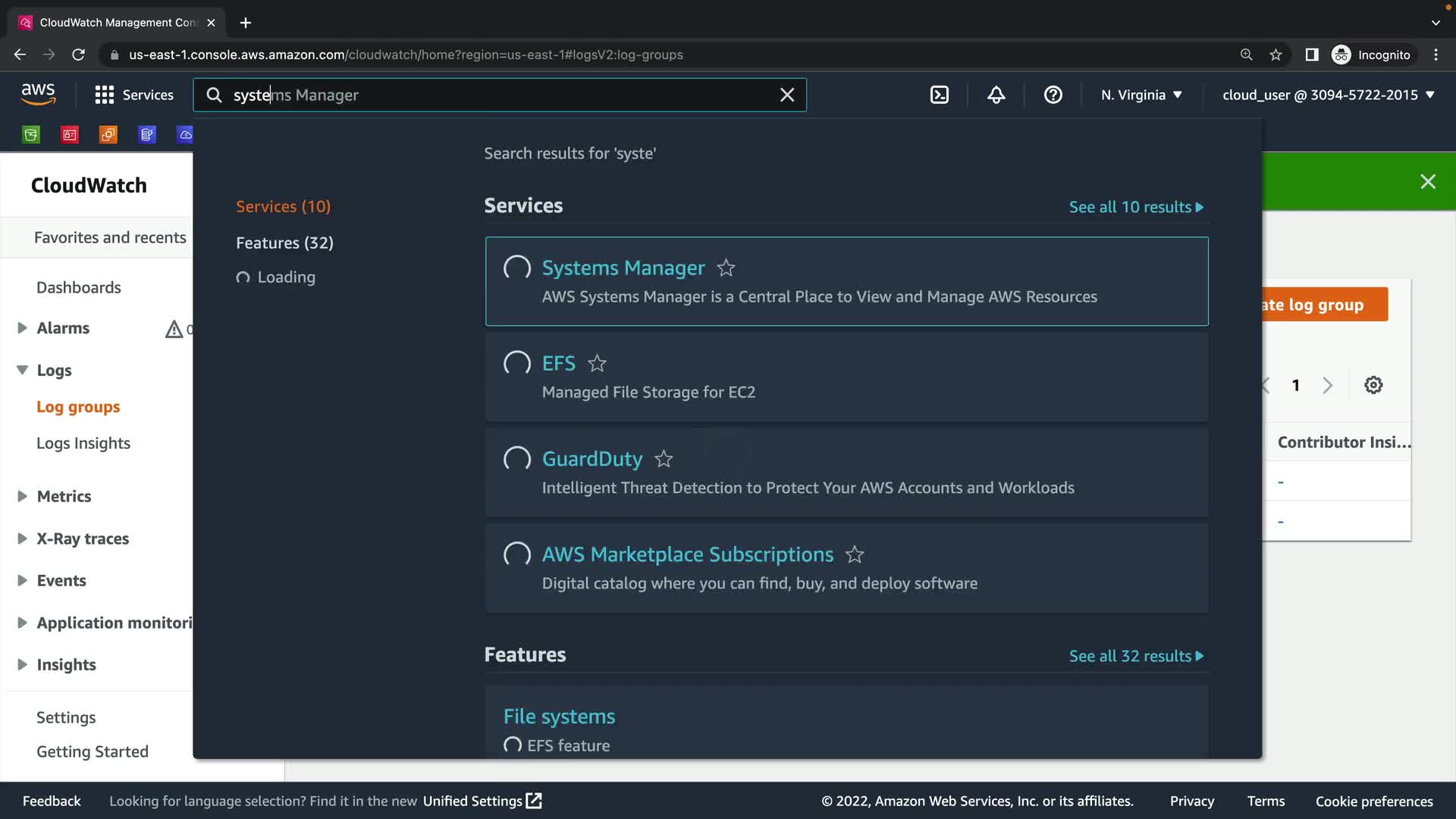Image resolution: width=1456 pixels, height=819 pixels.
Task: Toggle the EFS favorite star
Action: tap(597, 363)
